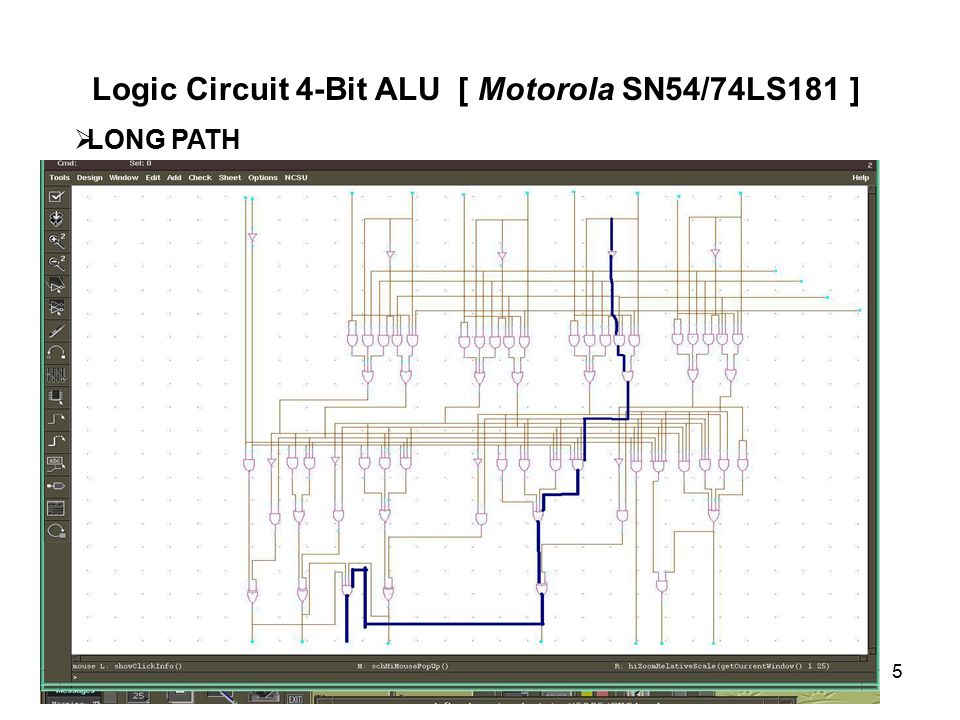Click the 'Sel: 0' status text
The width and height of the screenshot is (960, 720).
(140, 163)
